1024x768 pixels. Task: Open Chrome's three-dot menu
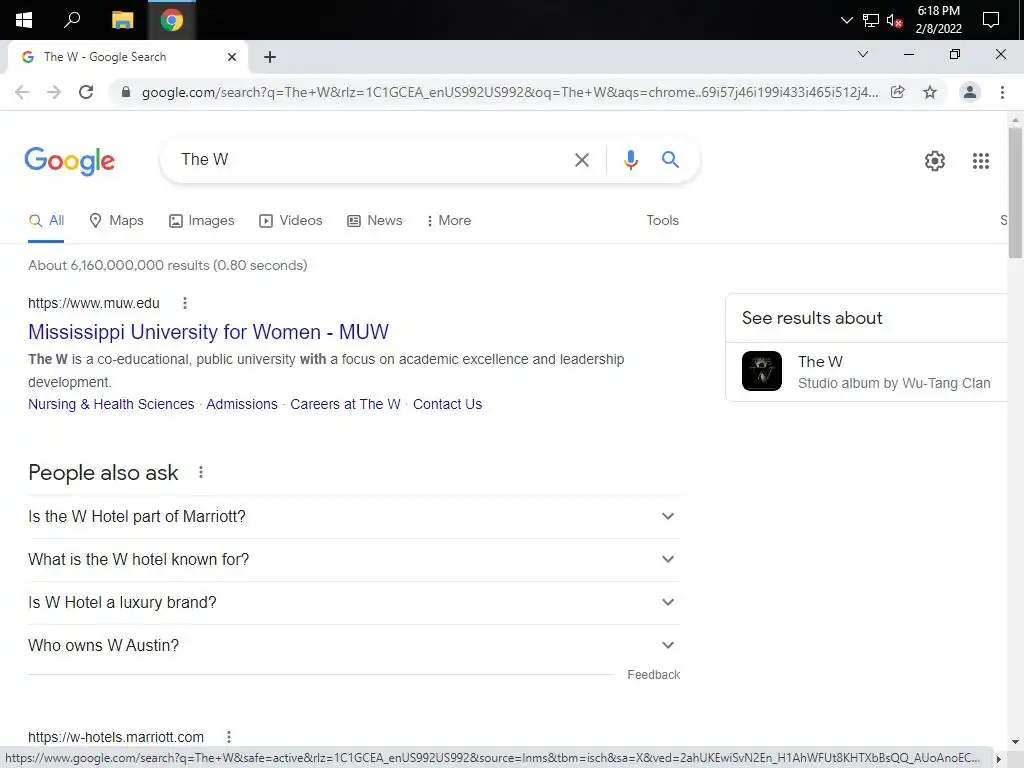1002,92
